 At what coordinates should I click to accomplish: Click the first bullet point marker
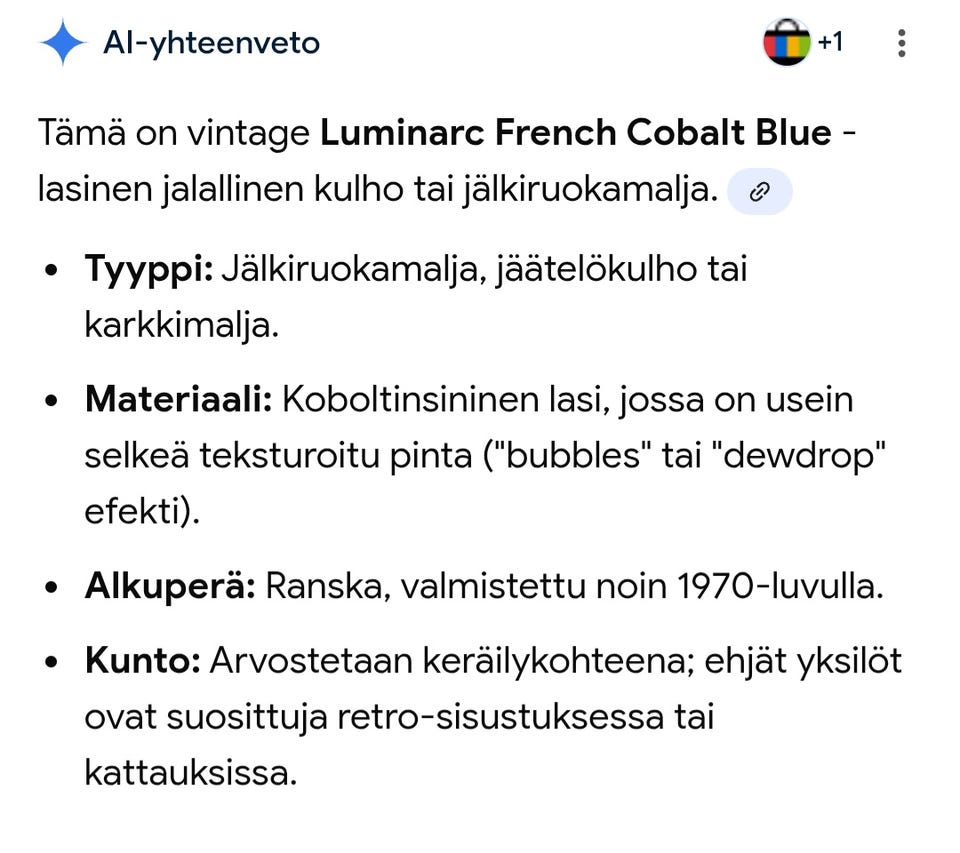pos(49,268)
